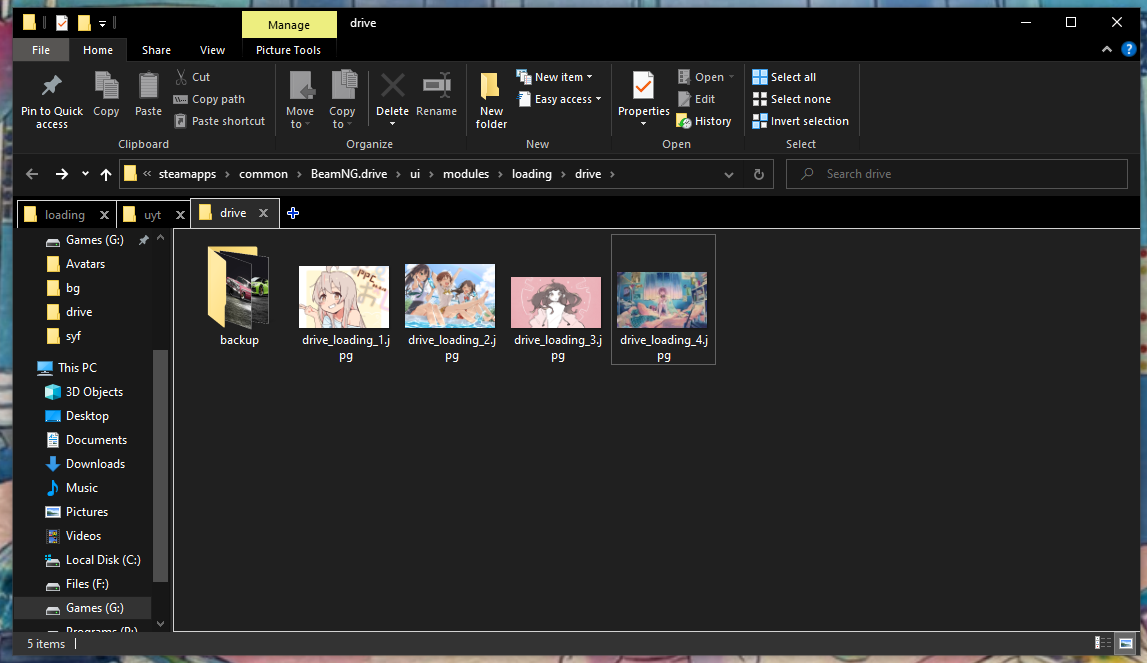The image size is (1147, 663).
Task: Rename the selected file
Action: [x=437, y=95]
